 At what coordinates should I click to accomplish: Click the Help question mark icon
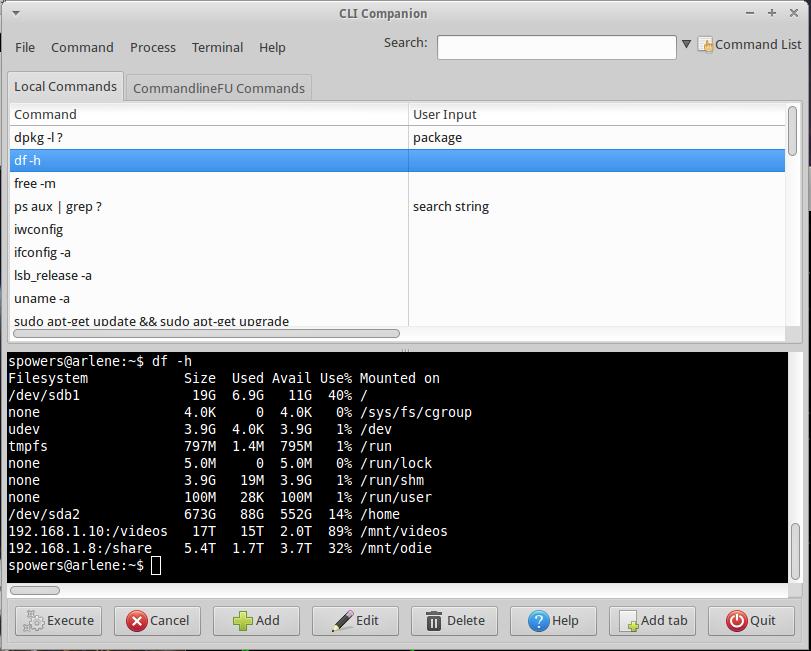[538, 621]
